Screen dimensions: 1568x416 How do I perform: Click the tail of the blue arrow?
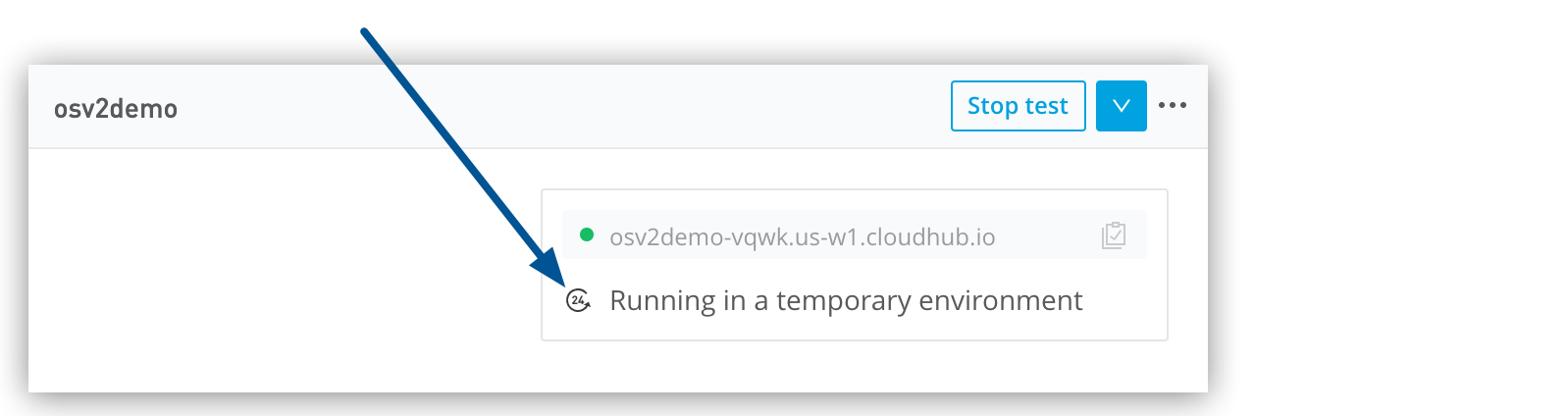coord(366,33)
